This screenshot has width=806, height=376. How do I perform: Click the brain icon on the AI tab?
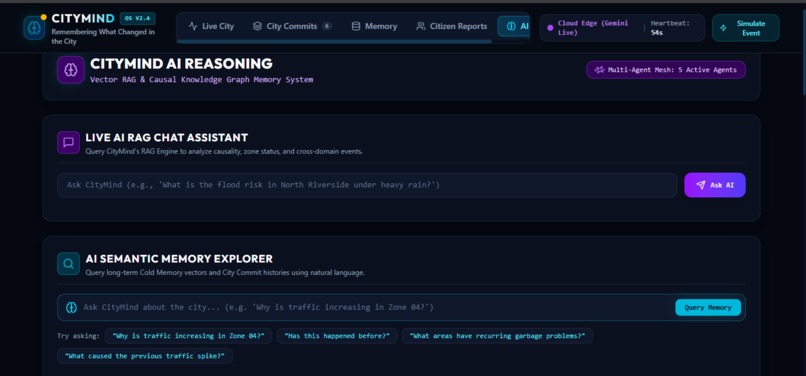click(x=511, y=26)
